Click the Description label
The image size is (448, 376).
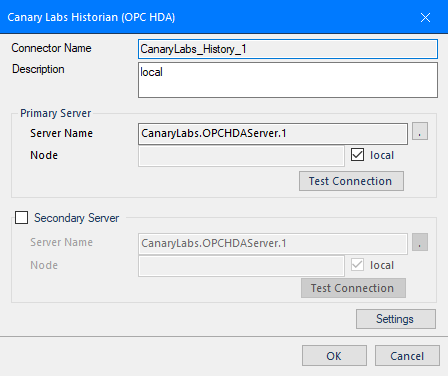click(x=38, y=69)
